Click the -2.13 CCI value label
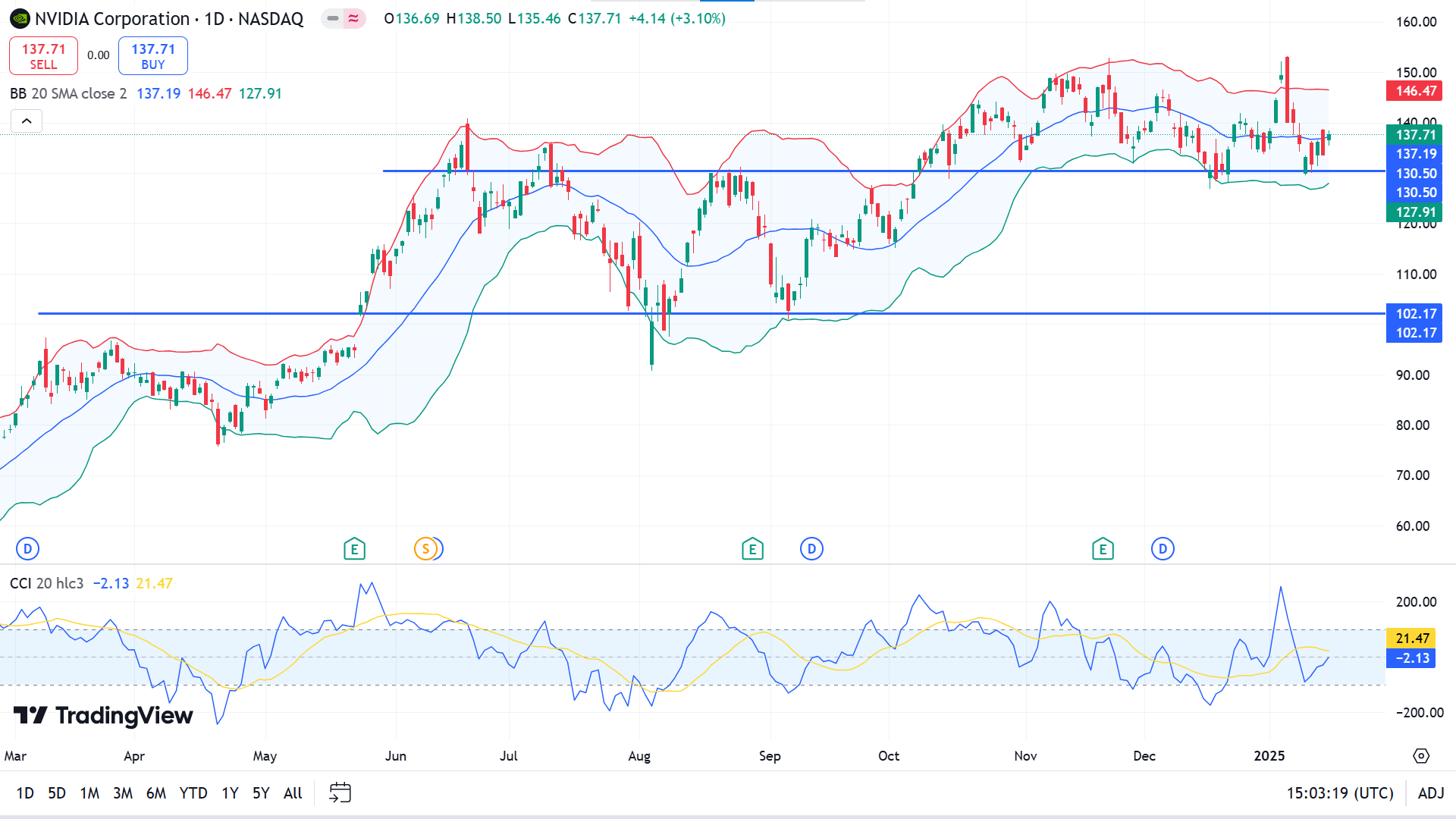This screenshot has width=1456, height=819. 1411,658
